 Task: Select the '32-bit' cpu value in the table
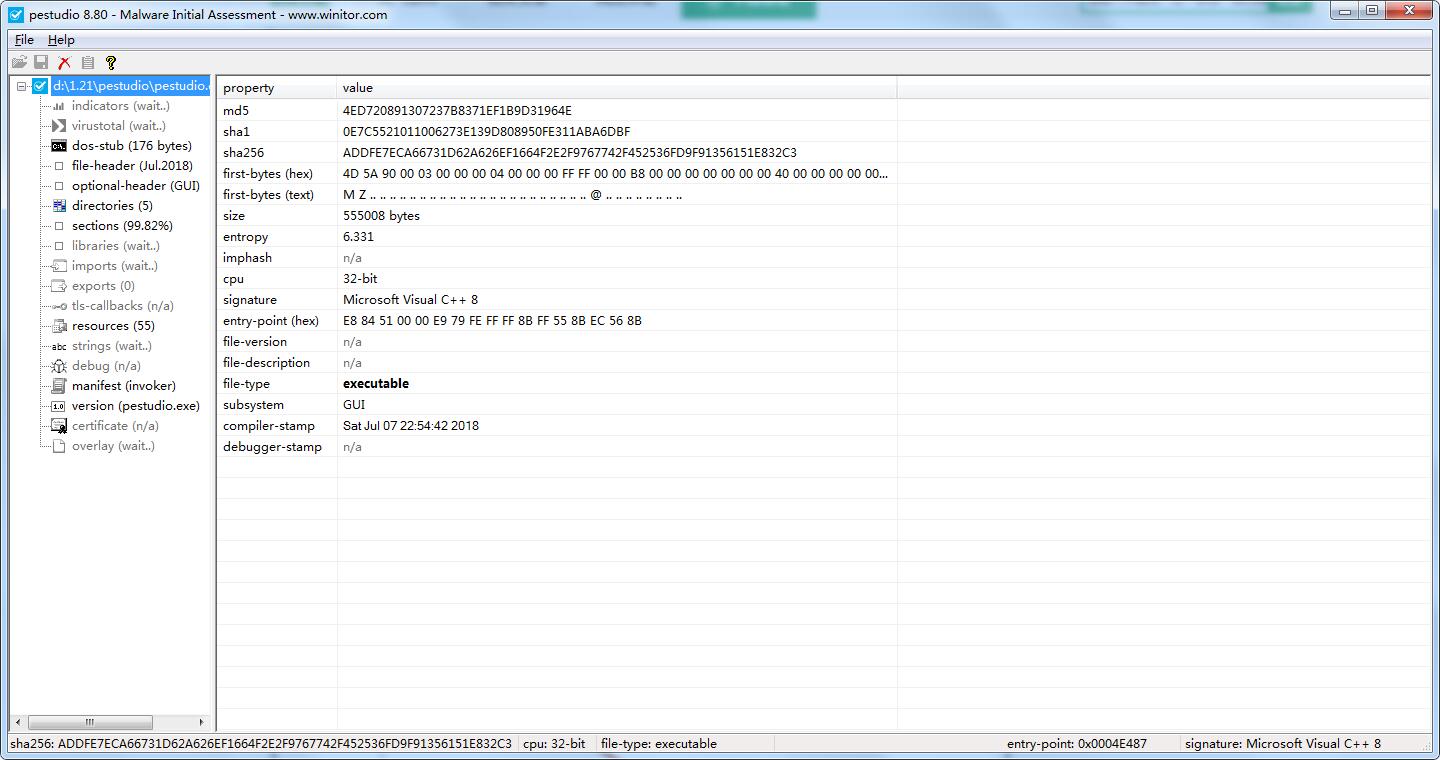click(360, 279)
